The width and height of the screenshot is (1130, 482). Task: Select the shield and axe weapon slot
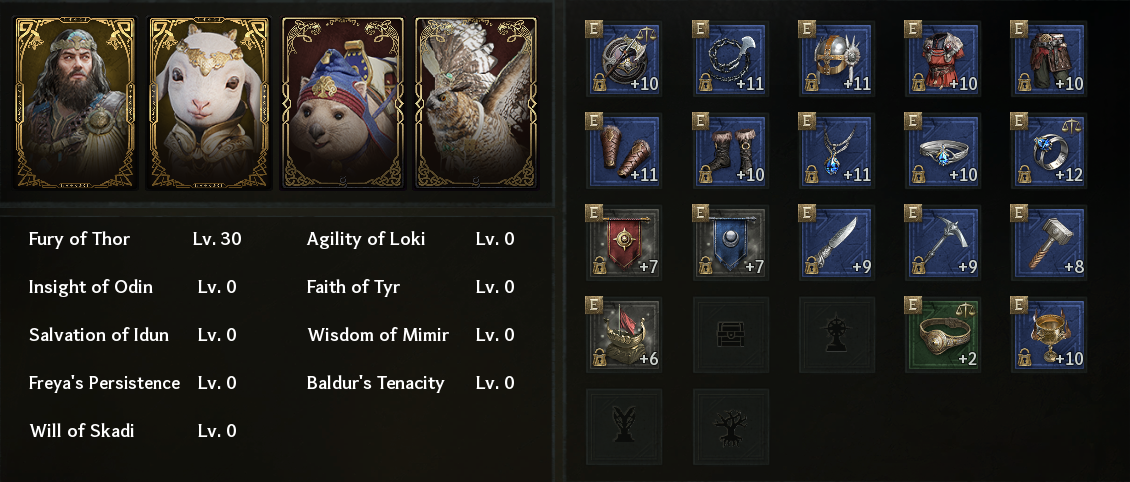click(x=623, y=59)
